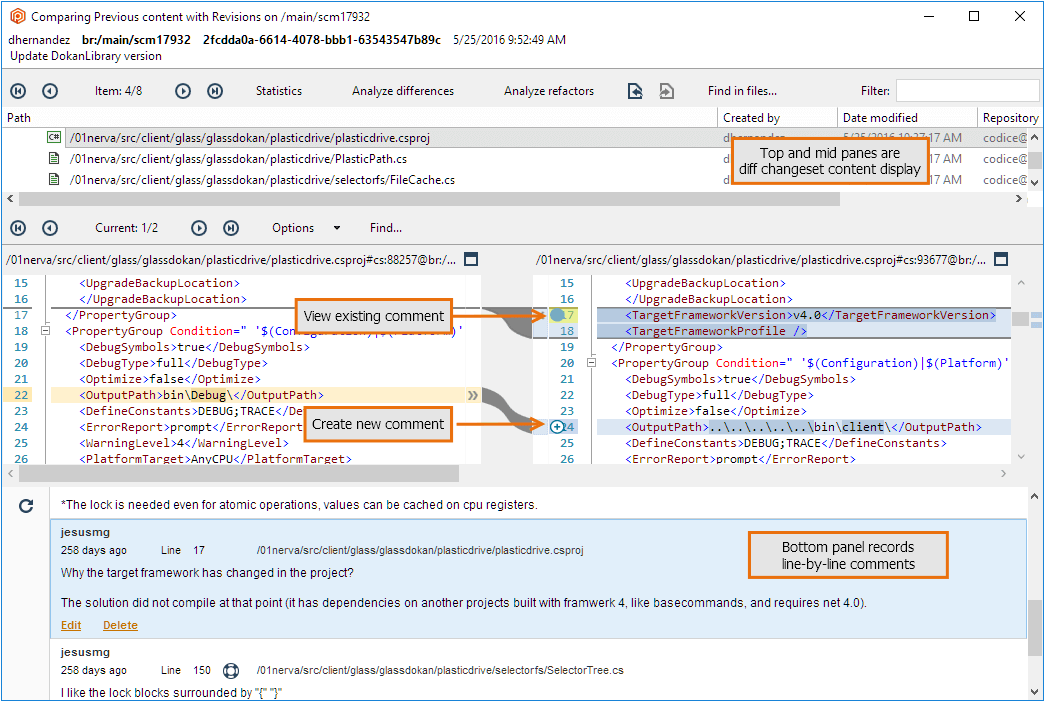View existing comment bubble on line 17

tap(557, 315)
